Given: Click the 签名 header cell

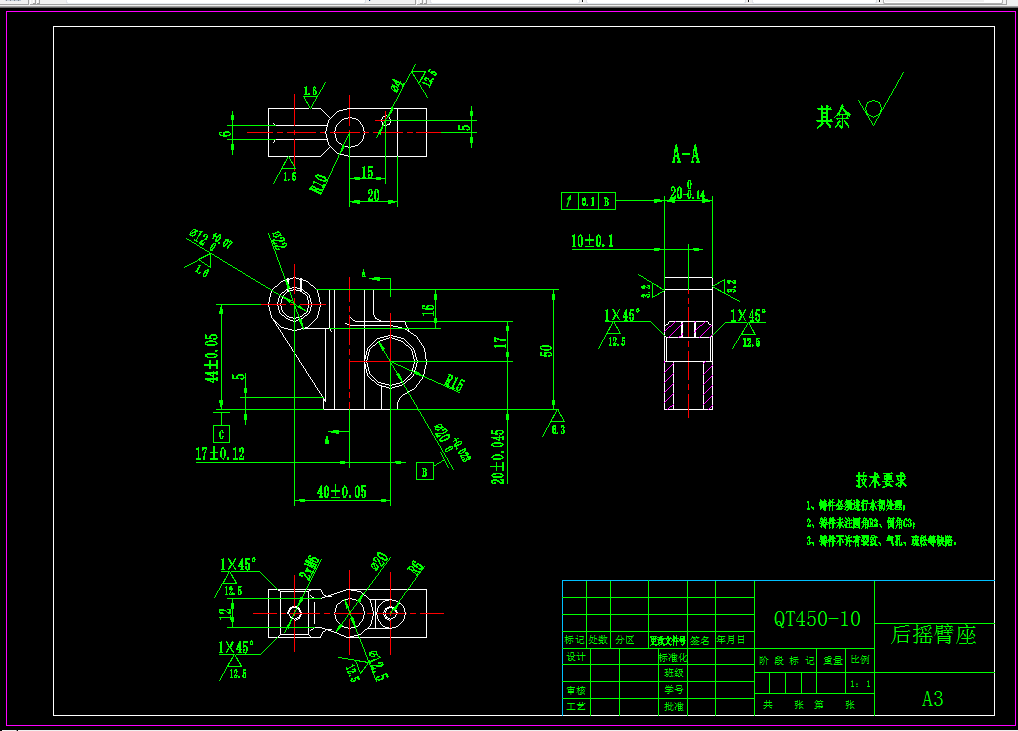Looking at the screenshot, I should [700, 640].
